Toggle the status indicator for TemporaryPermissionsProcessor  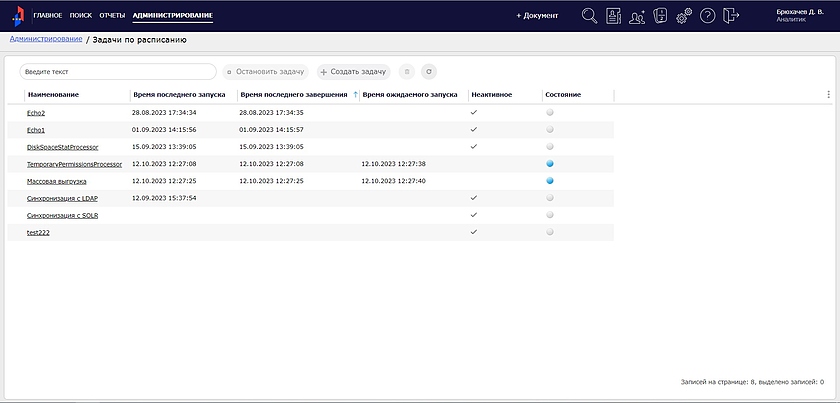point(550,163)
